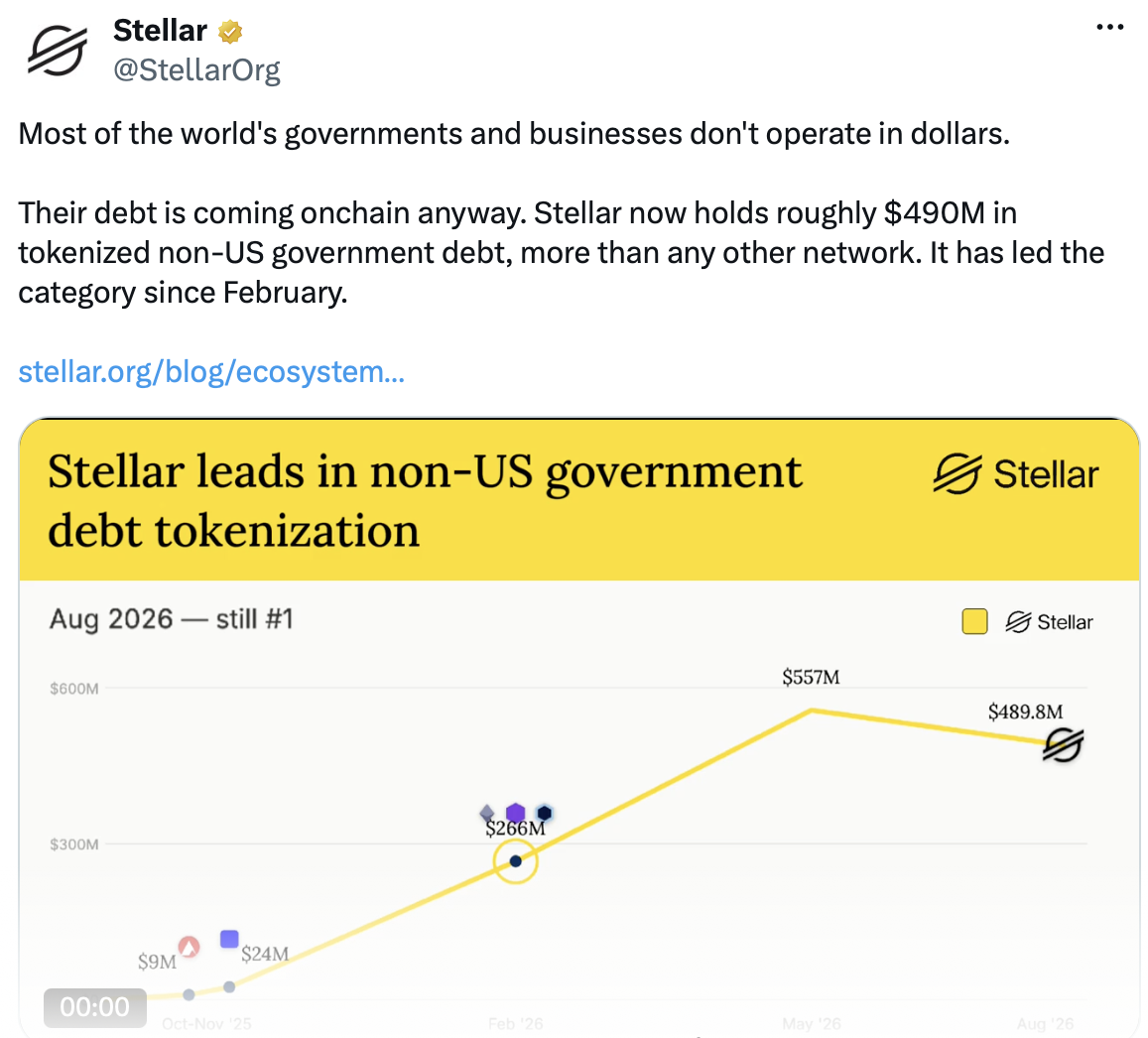1148x1038 pixels.
Task: Click the gray diamond Ethereum-style icon
Action: 487,813
